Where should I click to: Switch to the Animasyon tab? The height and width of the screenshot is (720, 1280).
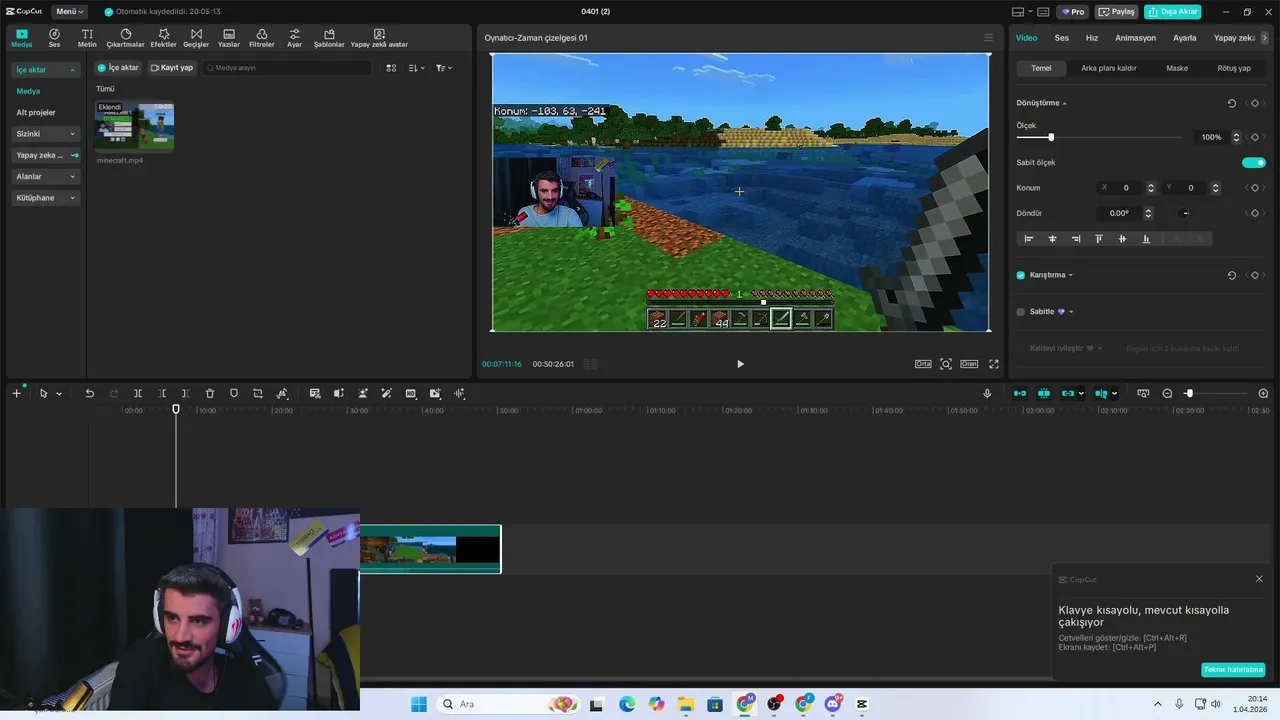[x=1136, y=38]
